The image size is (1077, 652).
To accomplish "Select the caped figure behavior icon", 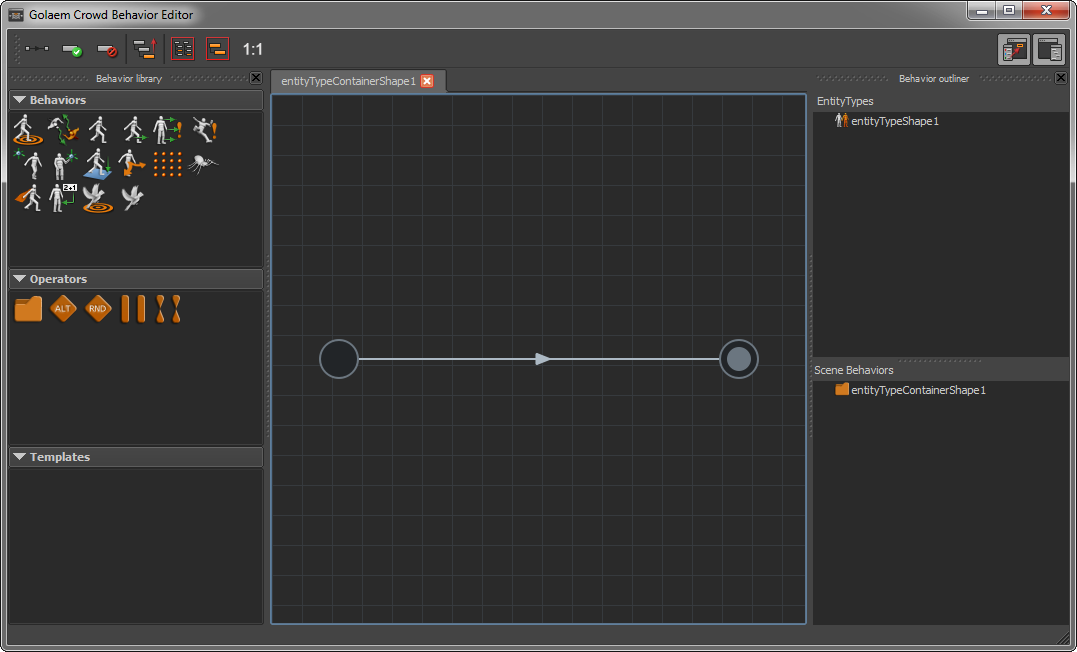I will pyautogui.click(x=28, y=198).
